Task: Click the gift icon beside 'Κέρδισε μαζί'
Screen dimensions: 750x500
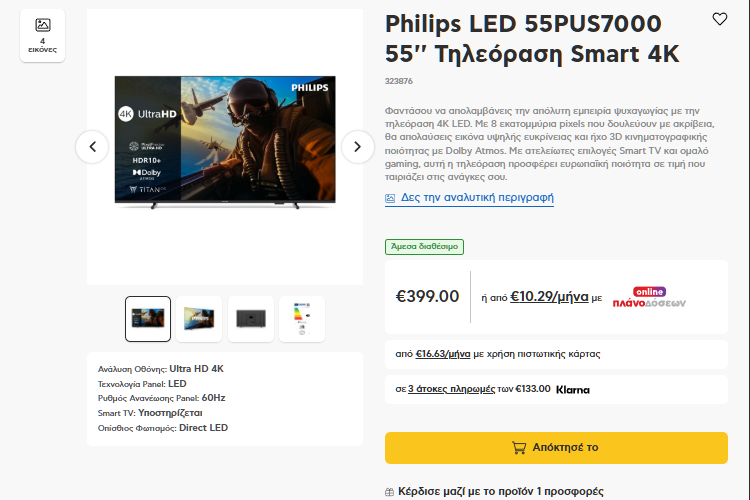Action: tap(390, 492)
